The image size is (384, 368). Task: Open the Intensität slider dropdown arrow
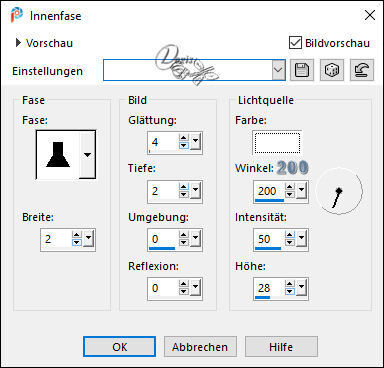[x=301, y=239]
